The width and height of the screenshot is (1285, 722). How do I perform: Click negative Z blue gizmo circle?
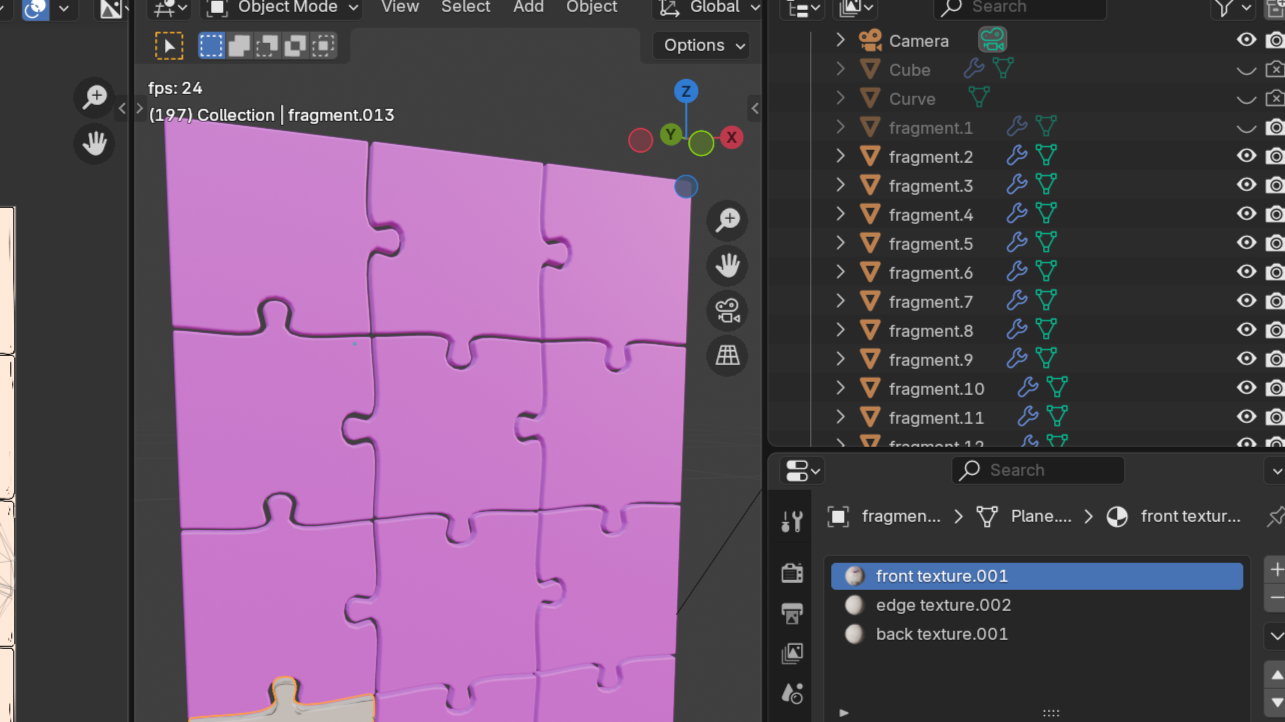[x=686, y=186]
